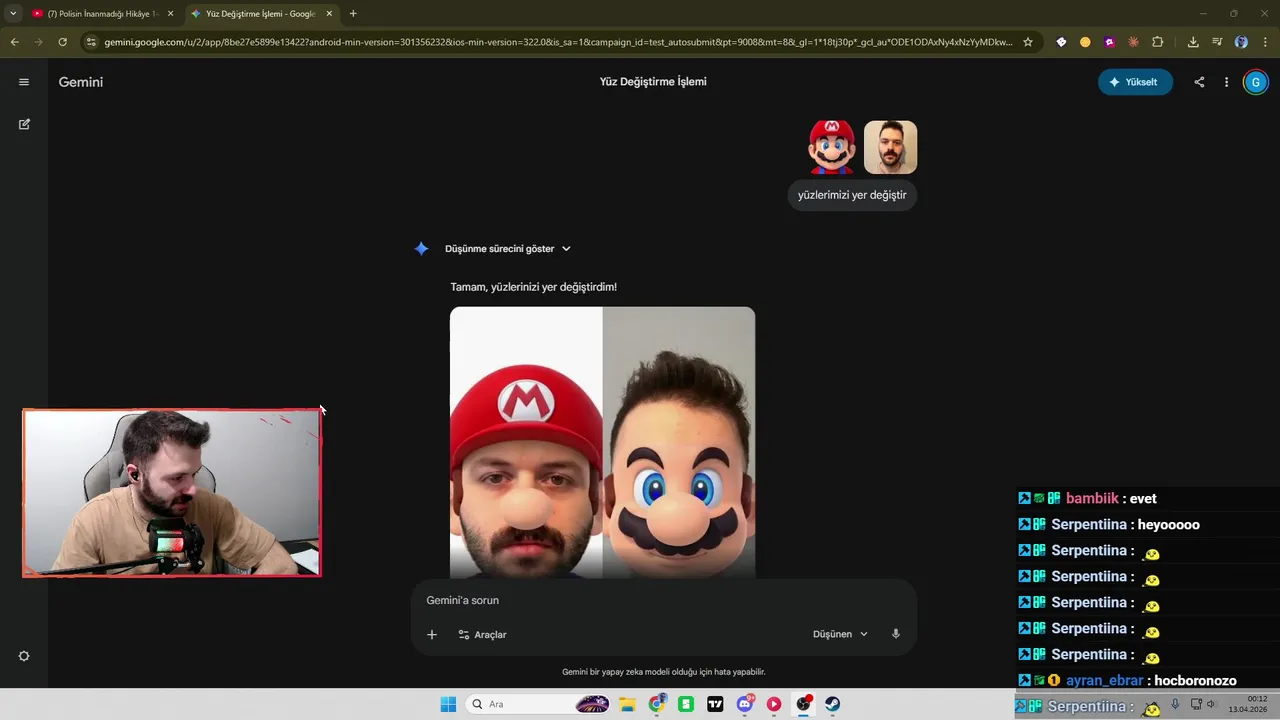
Task: Click bambiik's "evet" chat message
Action: pyautogui.click(x=1143, y=498)
